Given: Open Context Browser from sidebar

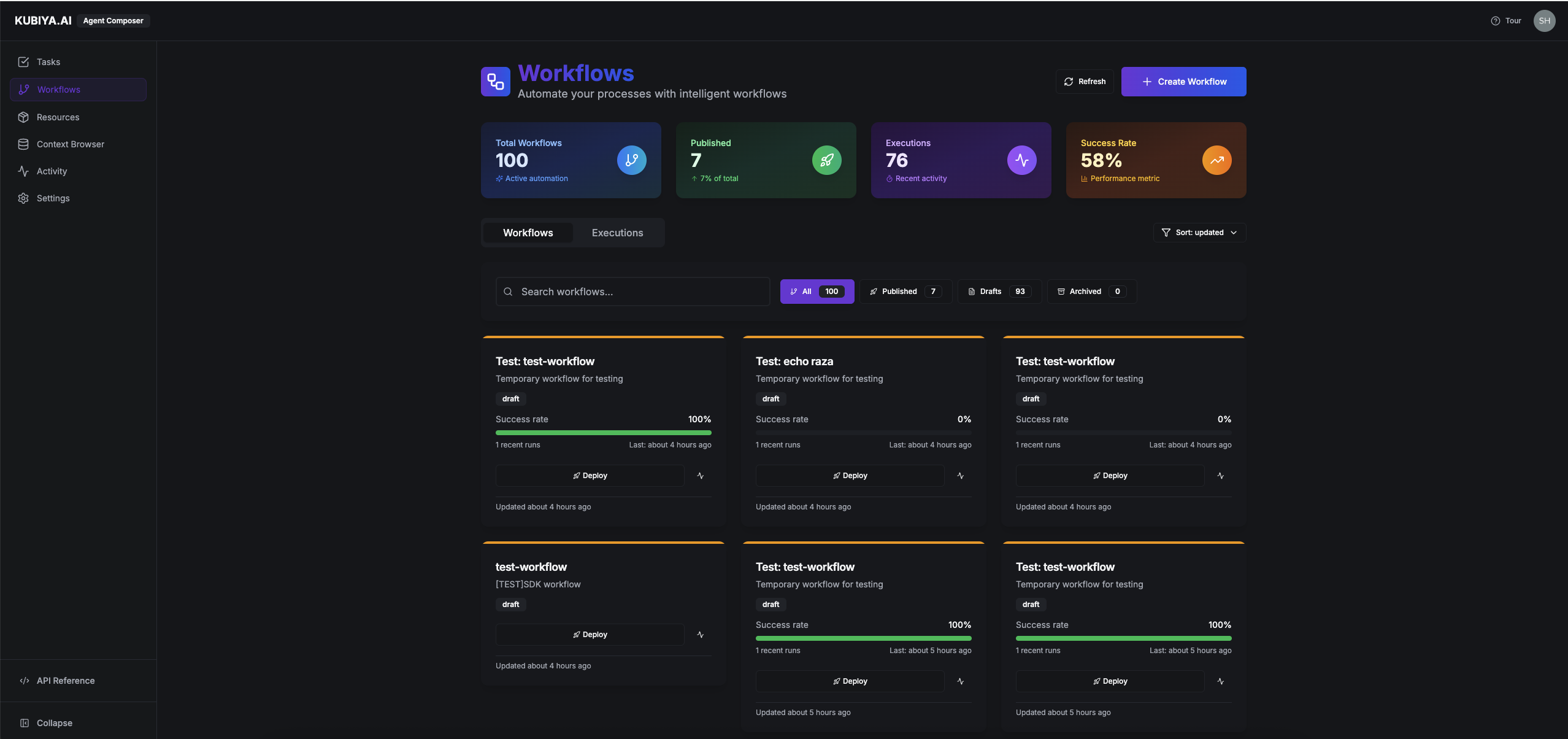Looking at the screenshot, I should (70, 144).
